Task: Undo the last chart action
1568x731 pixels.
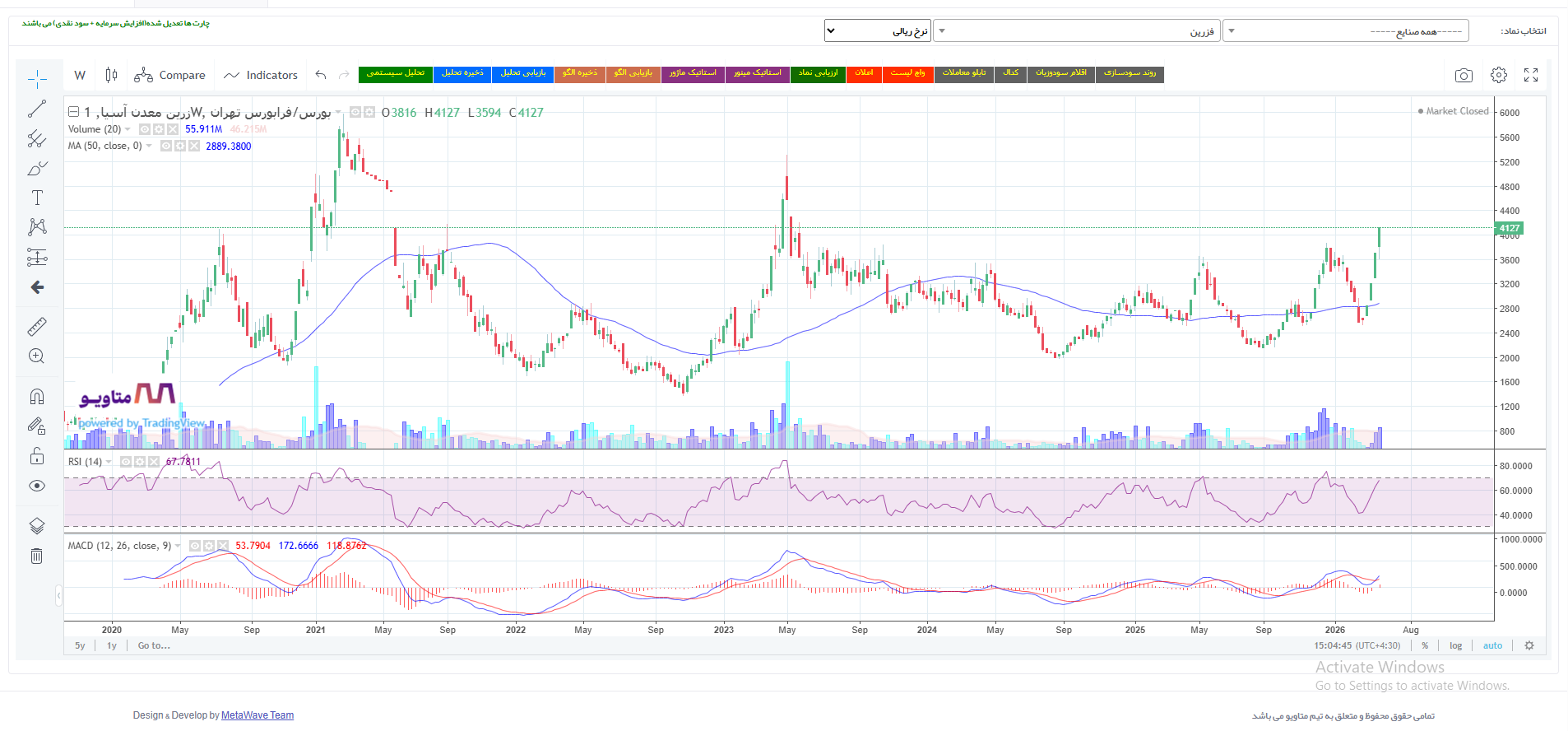Action: [x=321, y=75]
